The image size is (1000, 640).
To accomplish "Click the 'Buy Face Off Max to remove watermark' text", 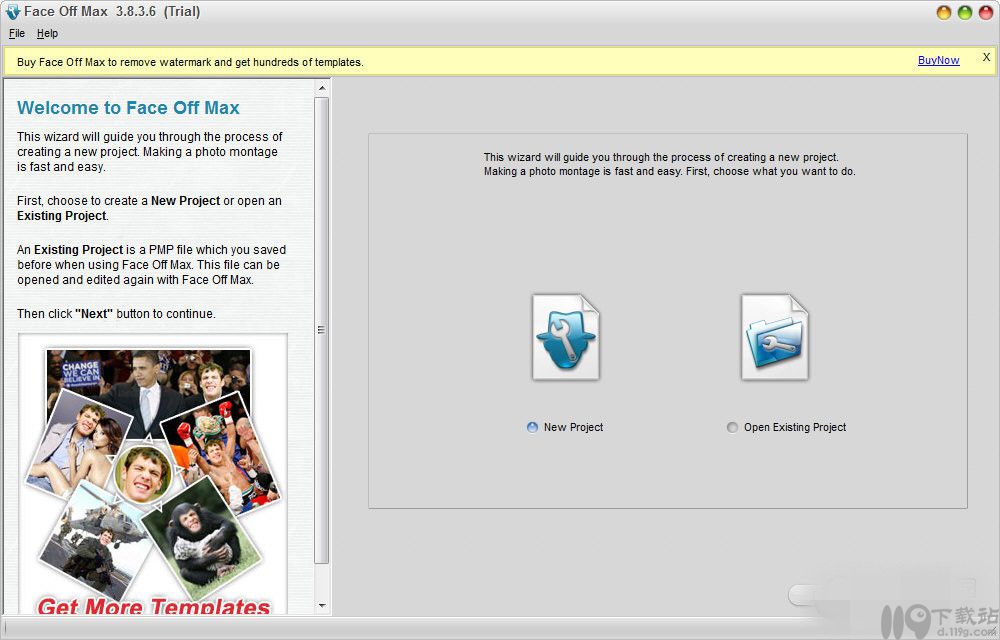I will pyautogui.click(x=190, y=62).
